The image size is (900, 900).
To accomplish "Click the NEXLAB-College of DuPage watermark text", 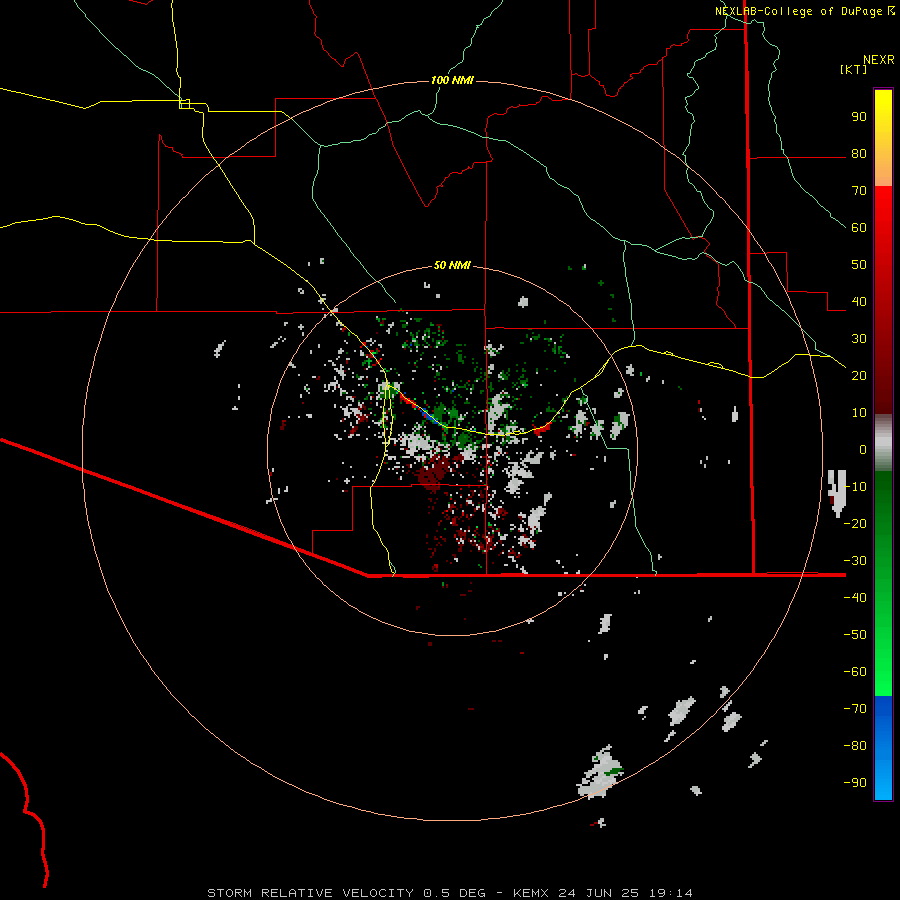I will pos(805,11).
